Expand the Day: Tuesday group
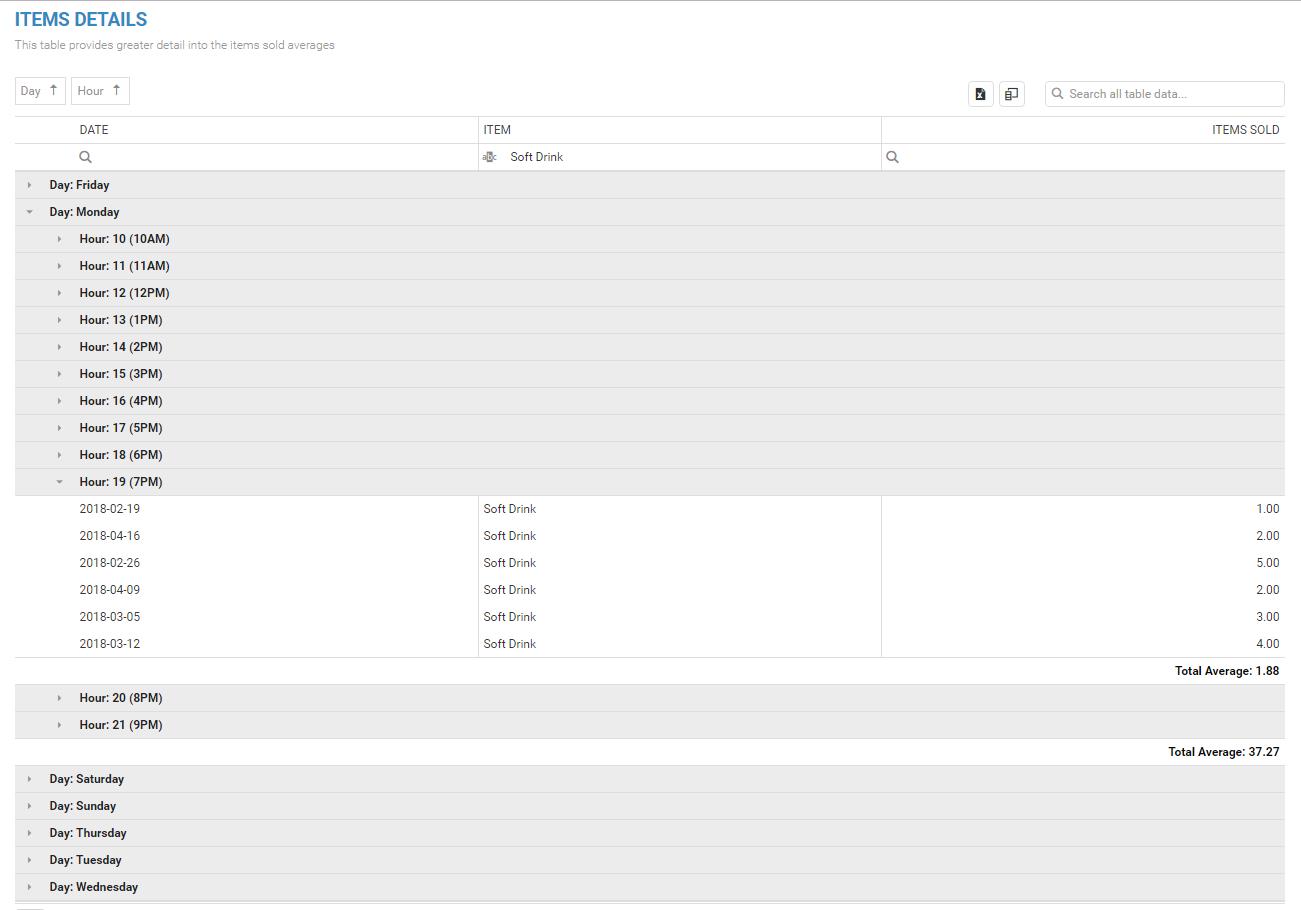Screen dimensions: 1301x910 [x=30, y=860]
